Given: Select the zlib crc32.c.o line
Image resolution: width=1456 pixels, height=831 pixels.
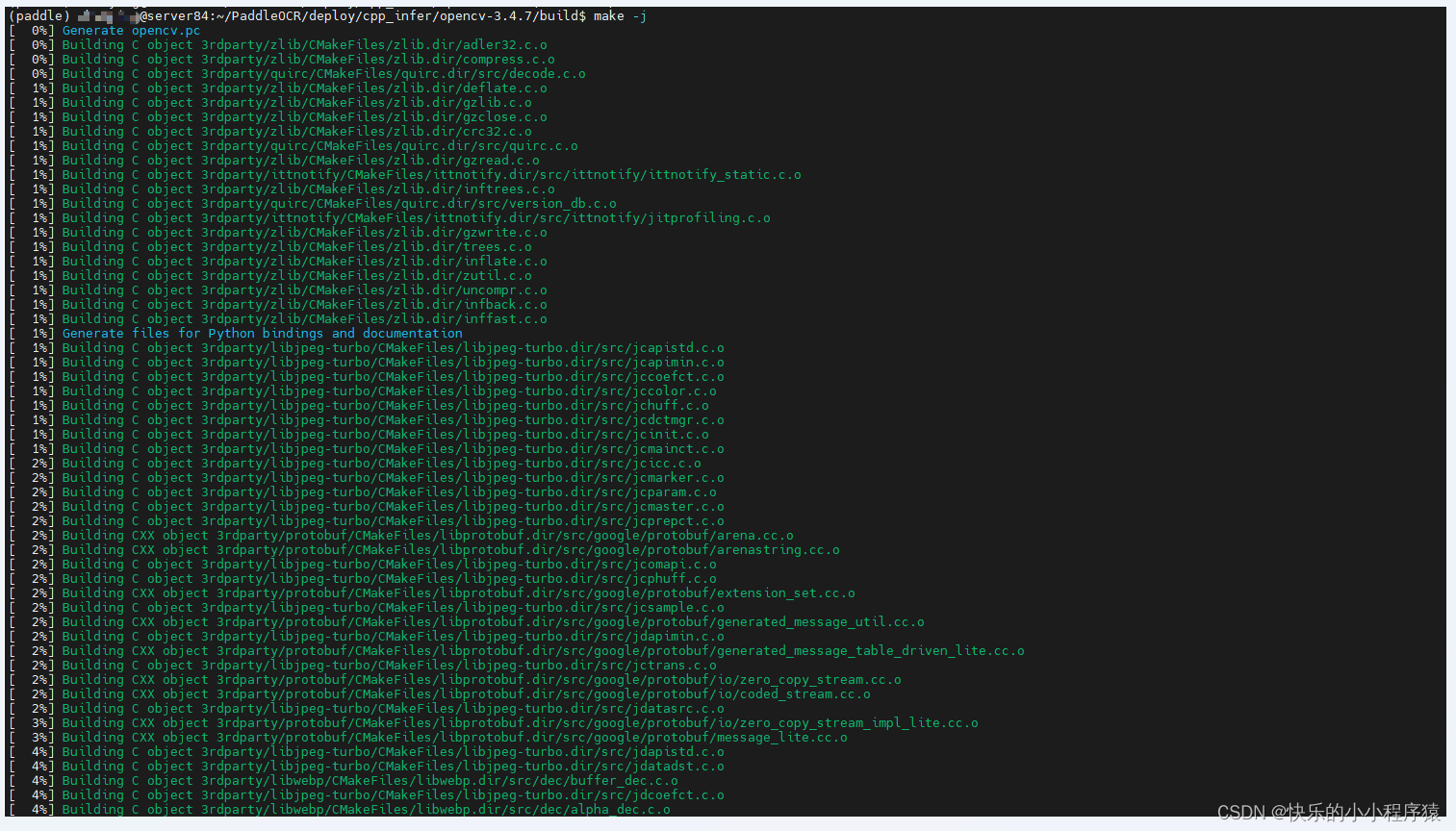Looking at the screenshot, I should (270, 131).
